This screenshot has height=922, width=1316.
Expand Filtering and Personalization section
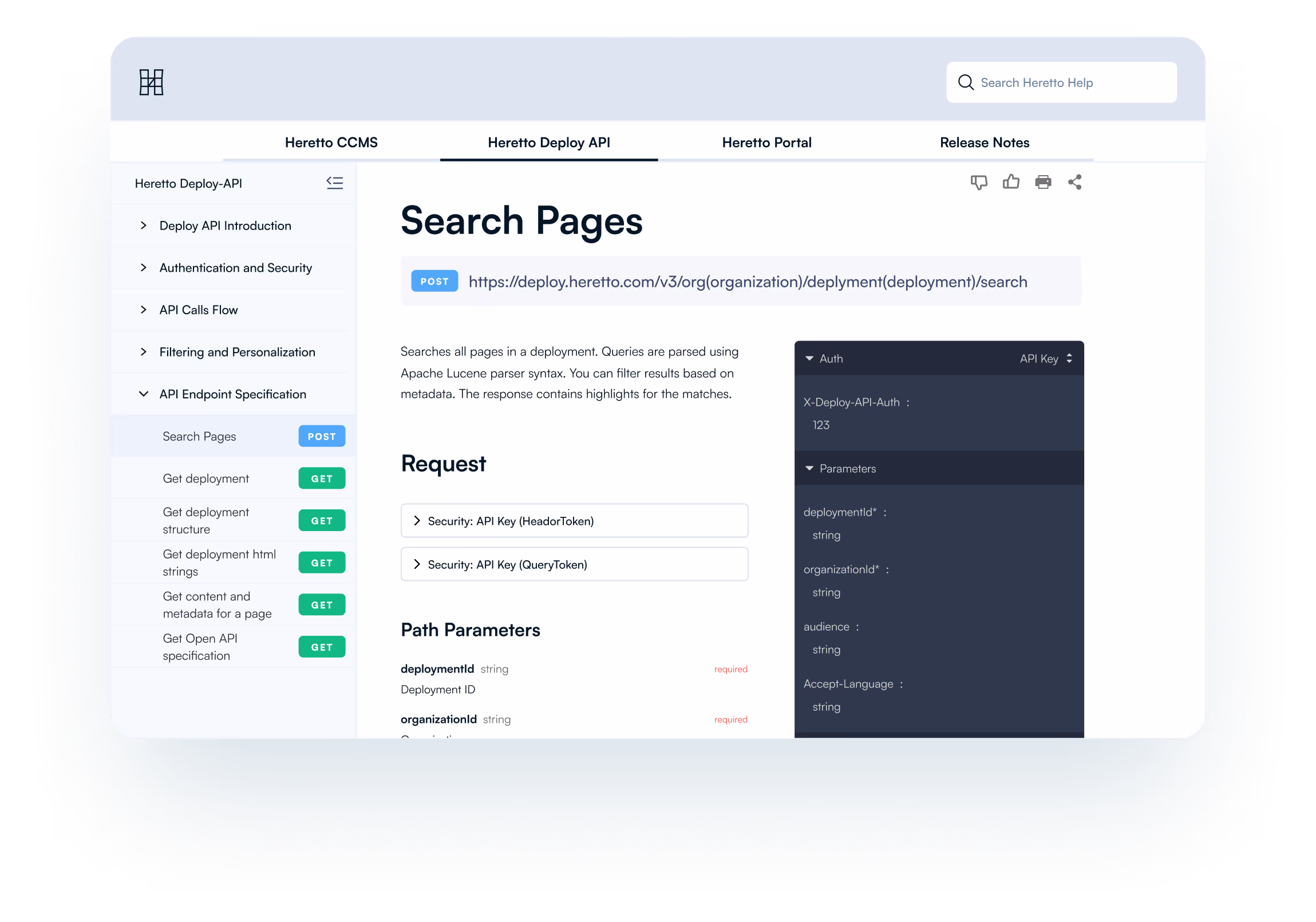[143, 352]
